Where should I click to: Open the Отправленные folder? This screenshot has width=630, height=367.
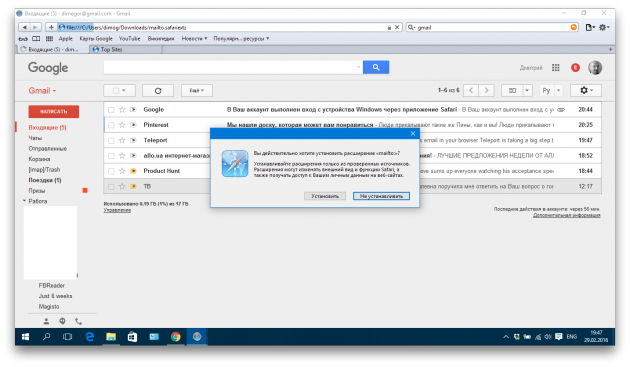point(47,149)
